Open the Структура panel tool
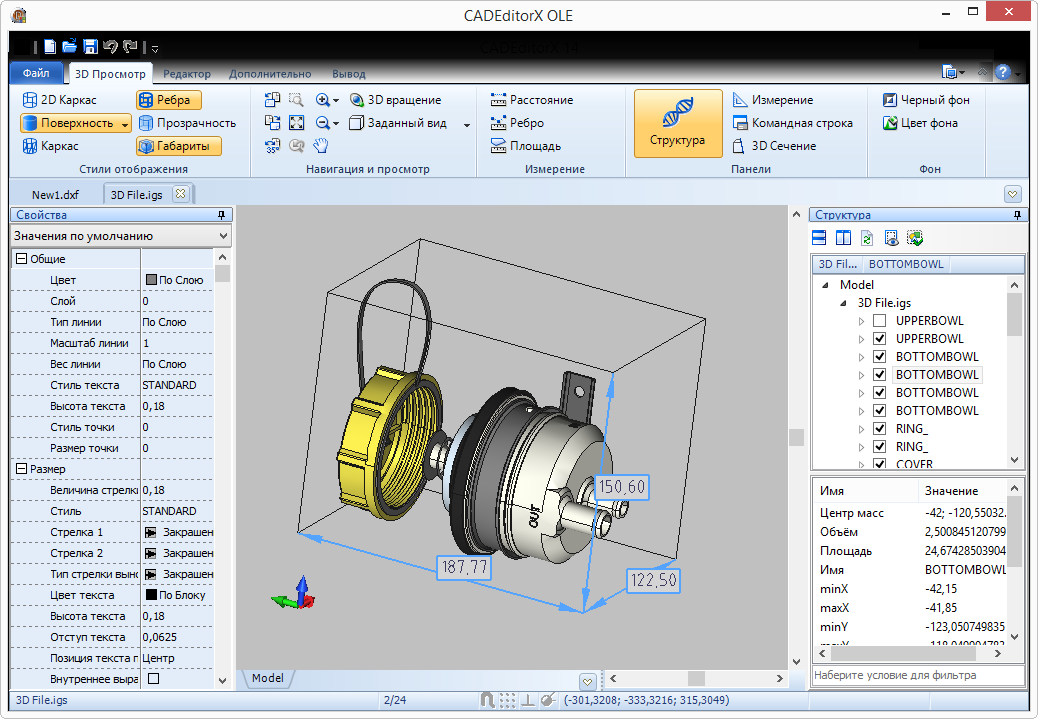Image resolution: width=1038 pixels, height=719 pixels. [x=676, y=123]
